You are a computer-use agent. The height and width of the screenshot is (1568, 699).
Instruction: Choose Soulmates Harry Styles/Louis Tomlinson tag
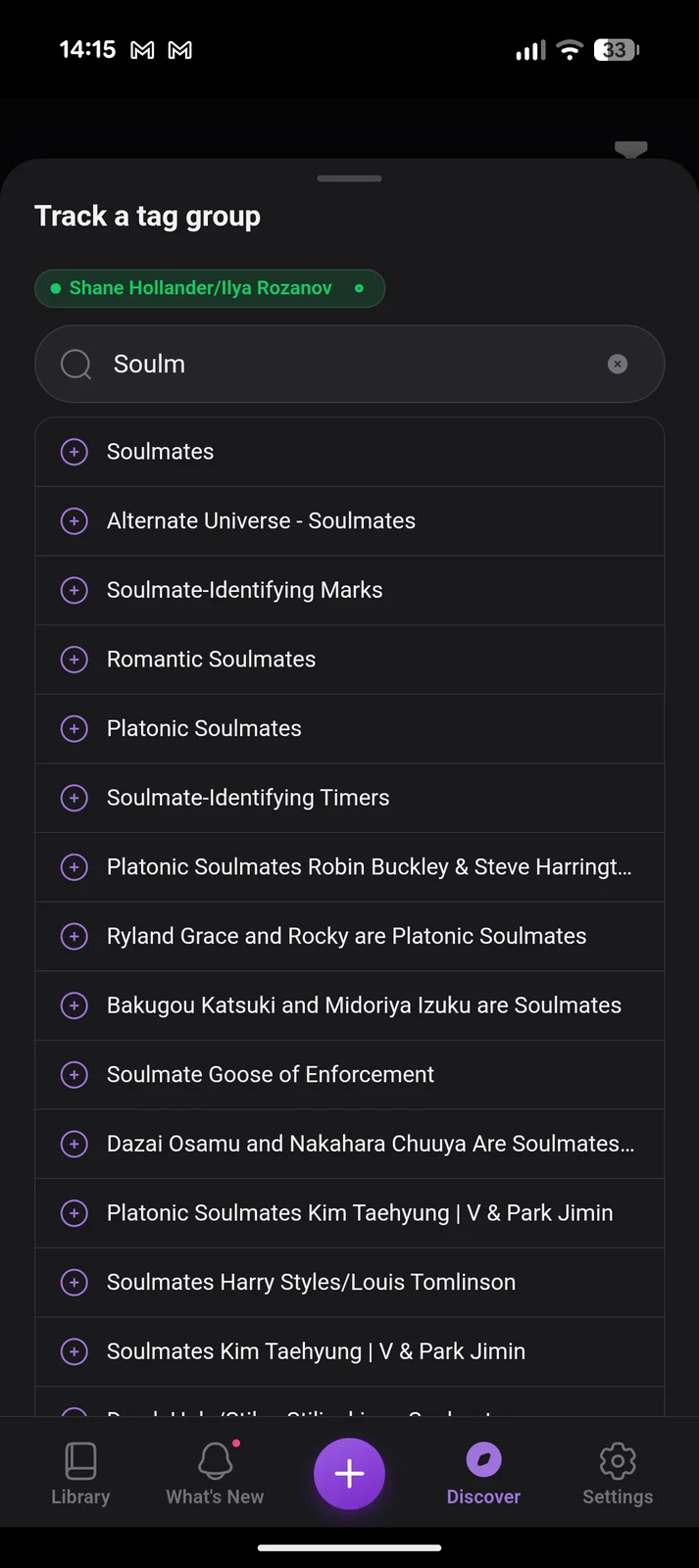[x=349, y=1283]
